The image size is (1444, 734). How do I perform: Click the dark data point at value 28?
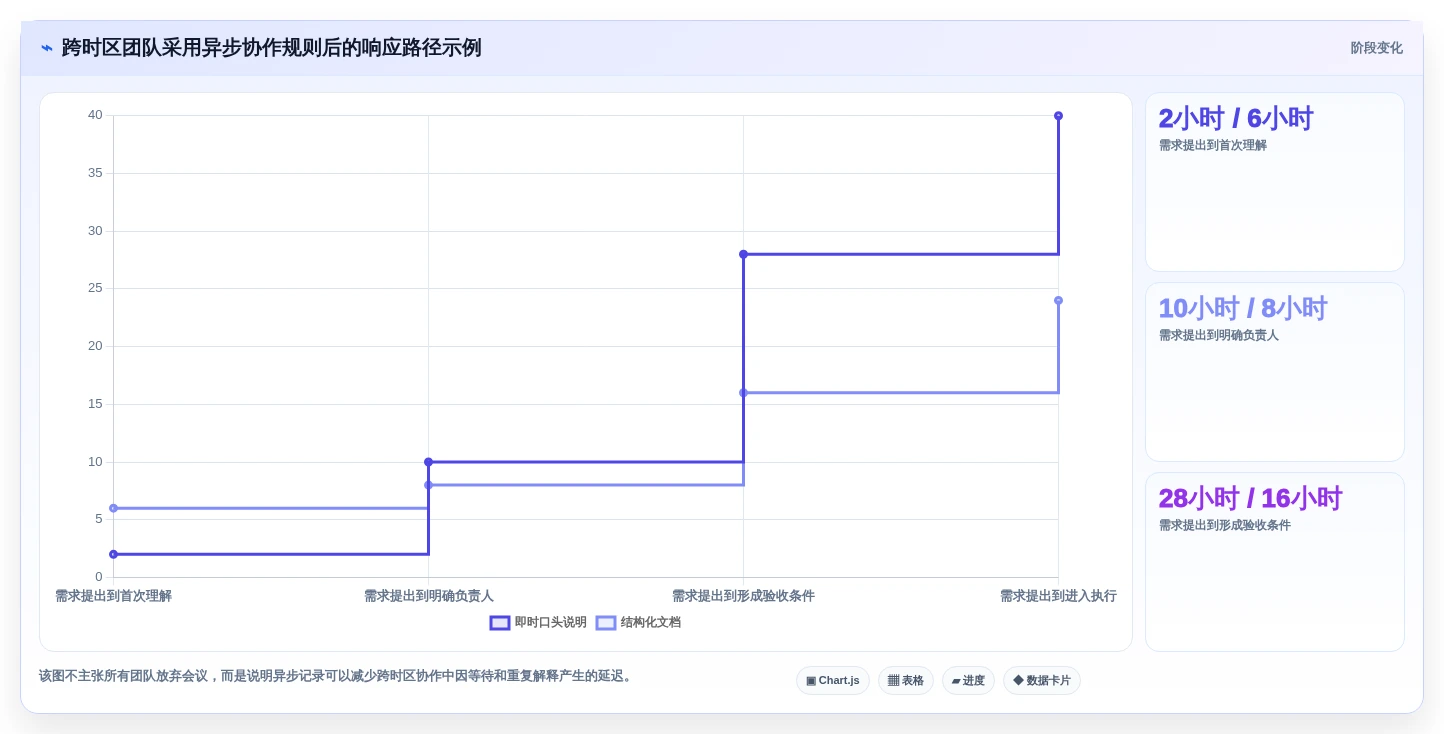pos(743,254)
